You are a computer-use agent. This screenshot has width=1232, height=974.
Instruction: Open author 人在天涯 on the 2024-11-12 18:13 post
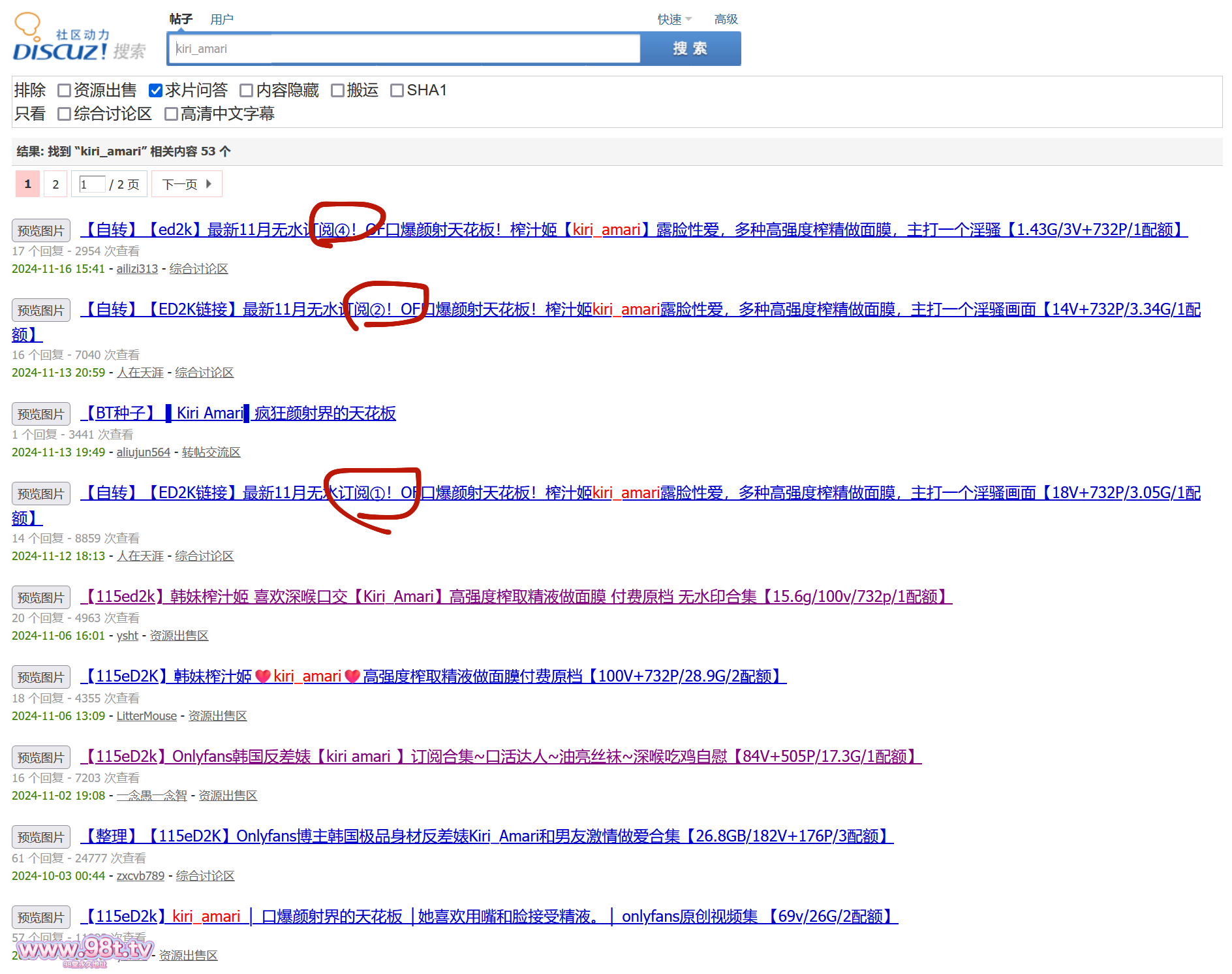pos(140,556)
